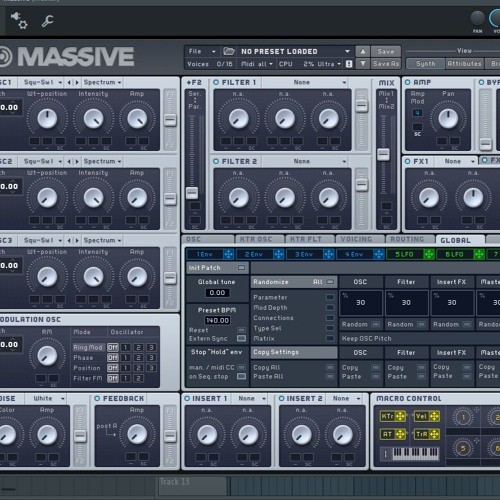Switch to the ROUTING tab
Image resolution: width=500 pixels, height=500 pixels.
pos(409,239)
